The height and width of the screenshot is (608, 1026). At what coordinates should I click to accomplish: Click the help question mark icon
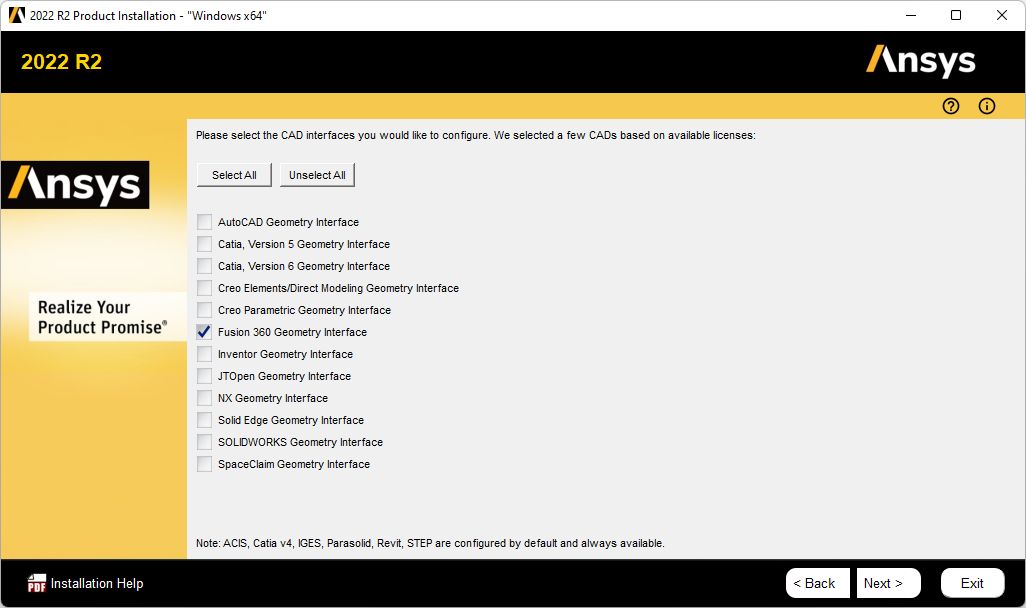point(950,106)
